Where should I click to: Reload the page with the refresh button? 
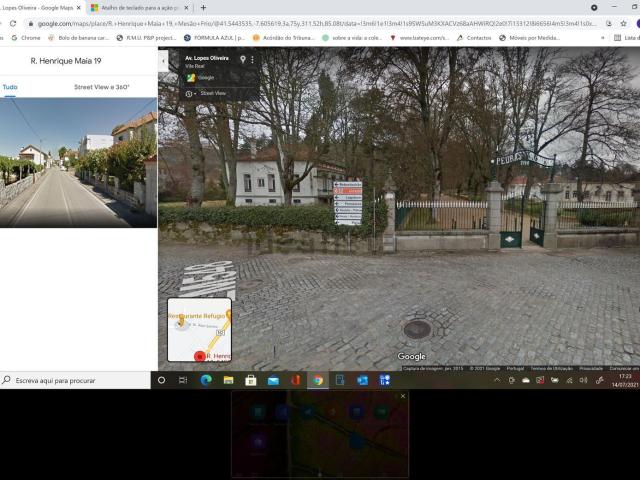13,24
